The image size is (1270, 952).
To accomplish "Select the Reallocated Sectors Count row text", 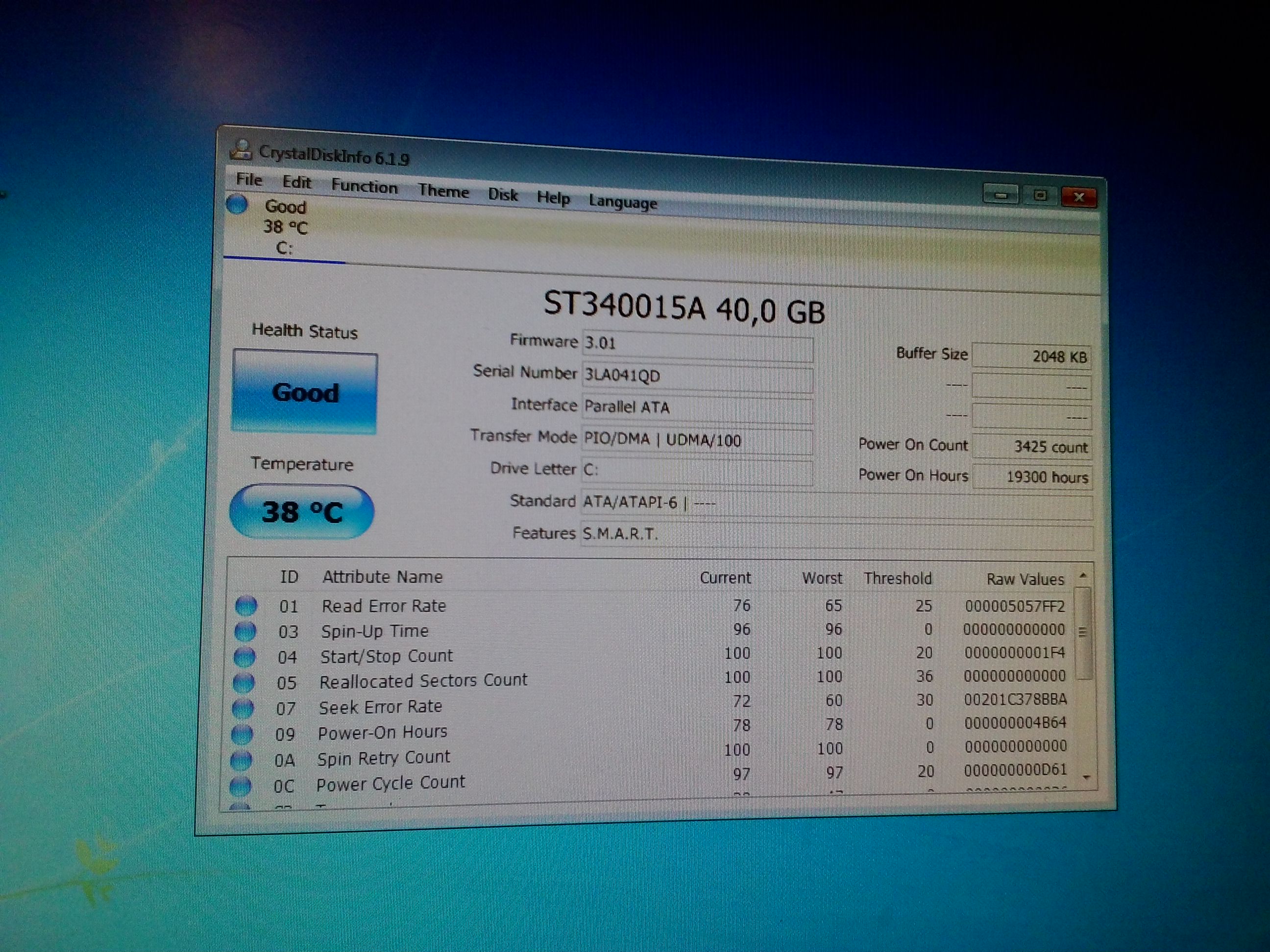I will click(x=423, y=681).
